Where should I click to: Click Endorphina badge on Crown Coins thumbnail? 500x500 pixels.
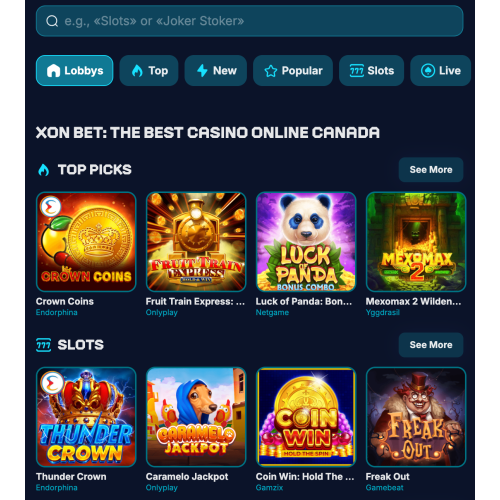(x=50, y=207)
